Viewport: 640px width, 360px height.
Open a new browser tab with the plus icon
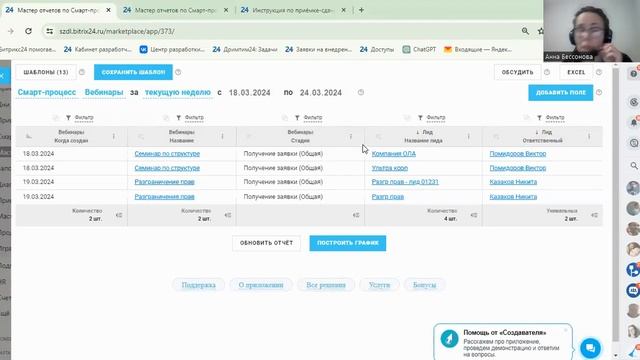[x=361, y=10]
